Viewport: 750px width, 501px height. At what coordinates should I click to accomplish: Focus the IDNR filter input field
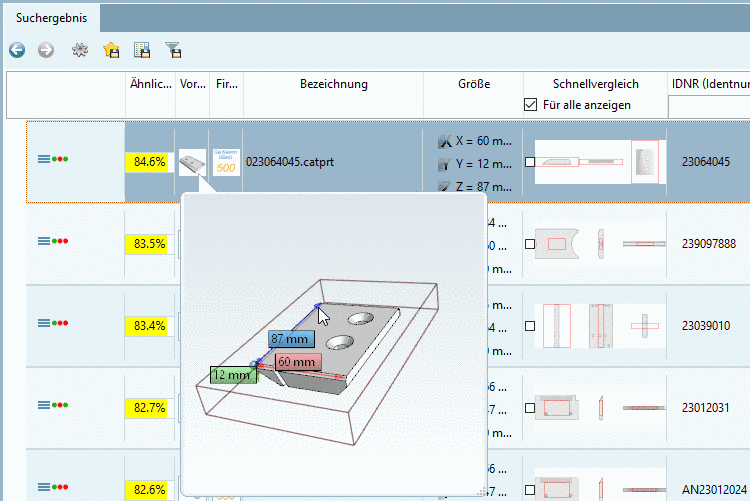pyautogui.click(x=709, y=107)
